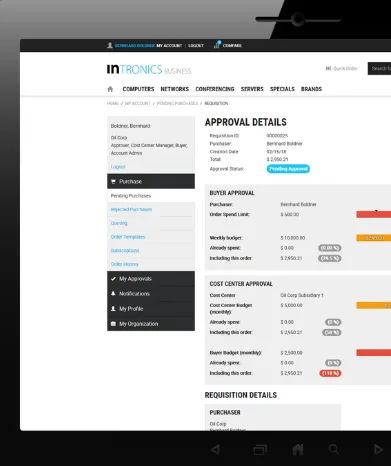Tap the tablet recent apps icon
Image resolution: width=391 pixels, height=466 pixels.
click(x=260, y=450)
